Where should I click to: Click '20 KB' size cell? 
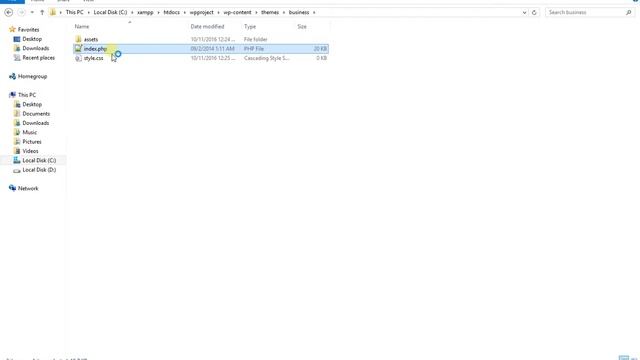coord(320,49)
